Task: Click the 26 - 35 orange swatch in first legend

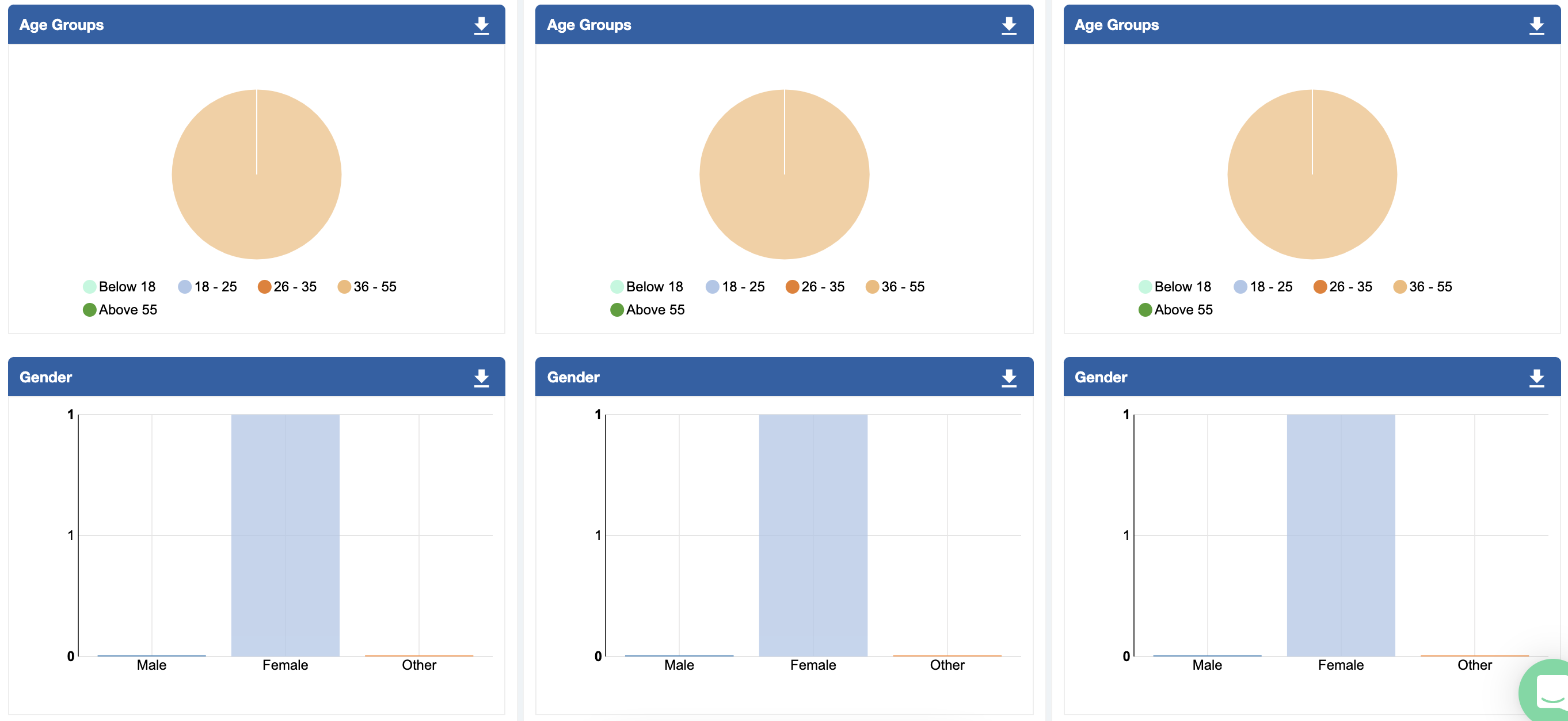Action: click(264, 287)
